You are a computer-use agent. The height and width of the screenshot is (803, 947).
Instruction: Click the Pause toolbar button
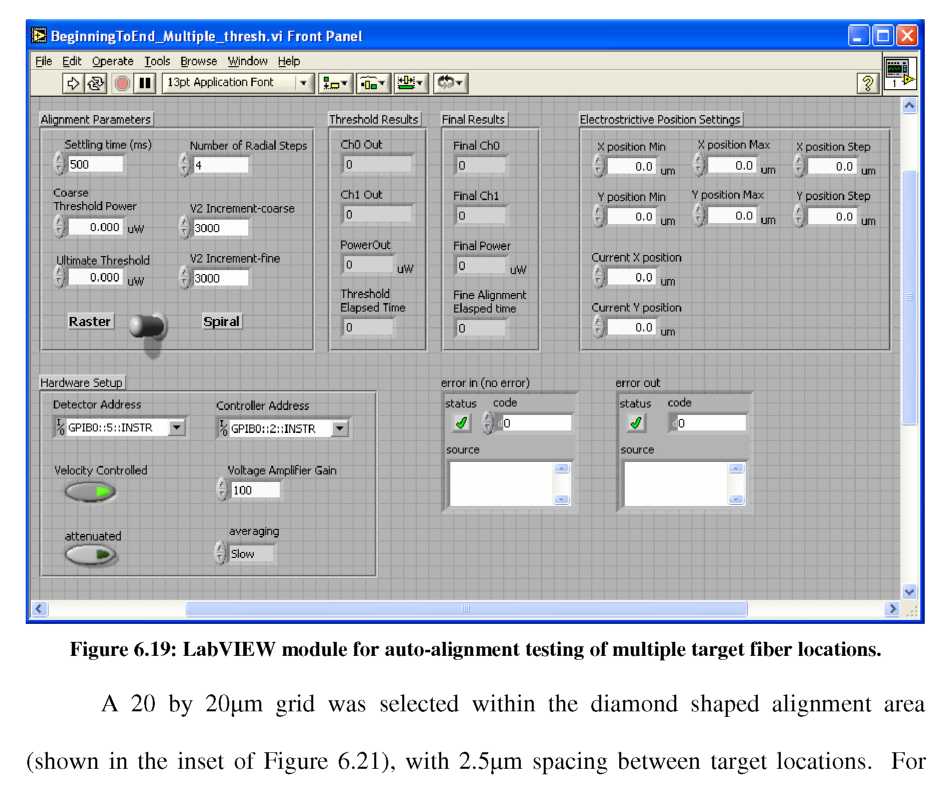(145, 83)
